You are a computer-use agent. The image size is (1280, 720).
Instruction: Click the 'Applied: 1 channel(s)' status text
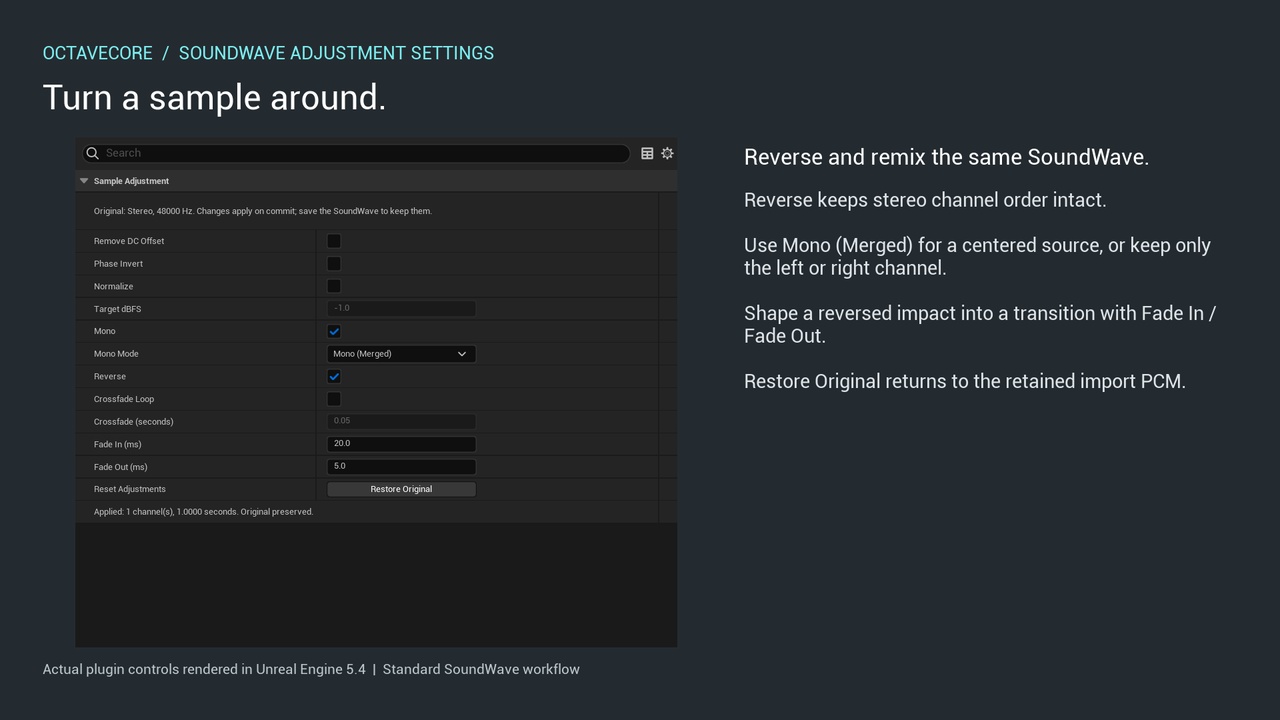pos(203,512)
